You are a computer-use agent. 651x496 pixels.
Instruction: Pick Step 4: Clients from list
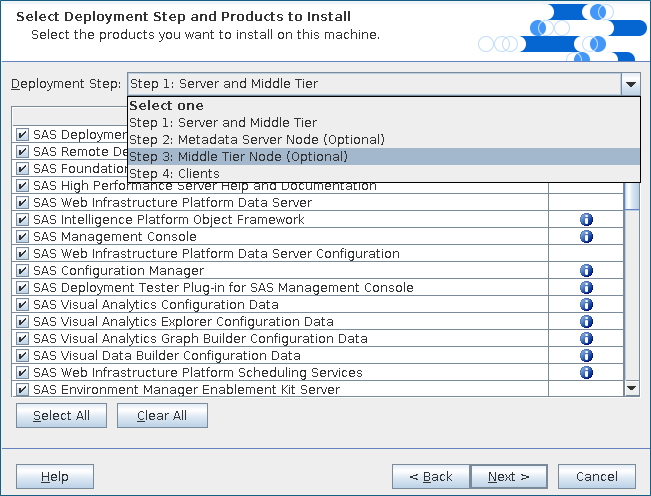tap(174, 174)
